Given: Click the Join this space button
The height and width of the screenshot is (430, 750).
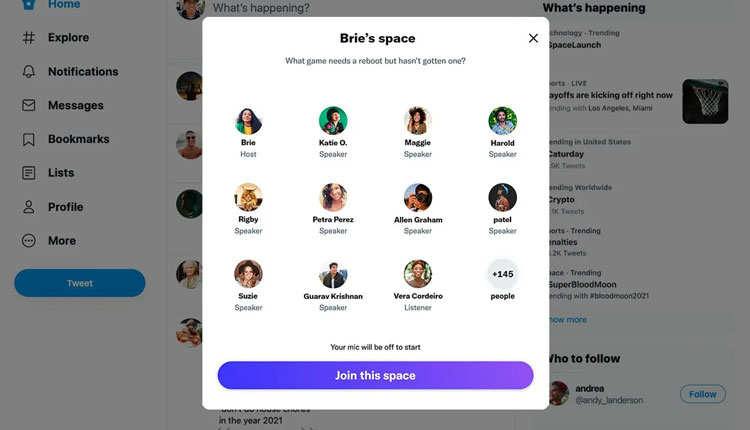Looking at the screenshot, I should pyautogui.click(x=375, y=375).
